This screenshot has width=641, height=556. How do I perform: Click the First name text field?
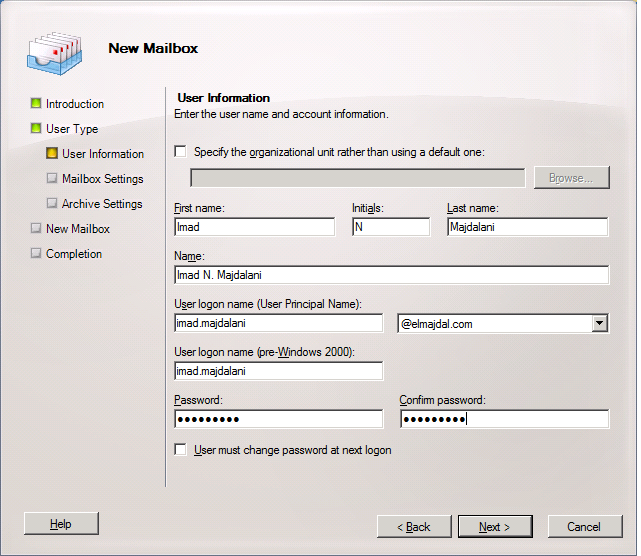[x=254, y=227]
